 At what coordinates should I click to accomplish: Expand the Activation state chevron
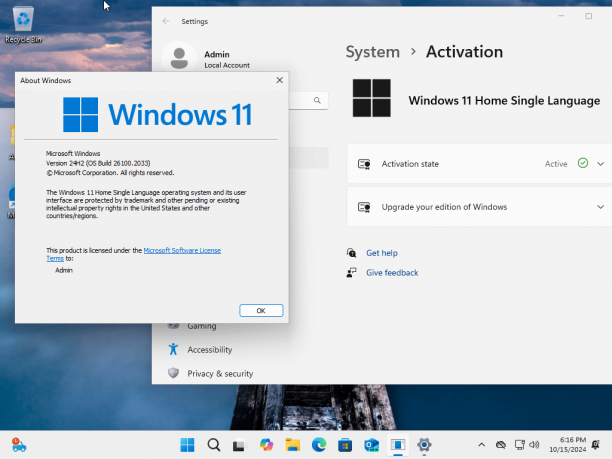(600, 164)
